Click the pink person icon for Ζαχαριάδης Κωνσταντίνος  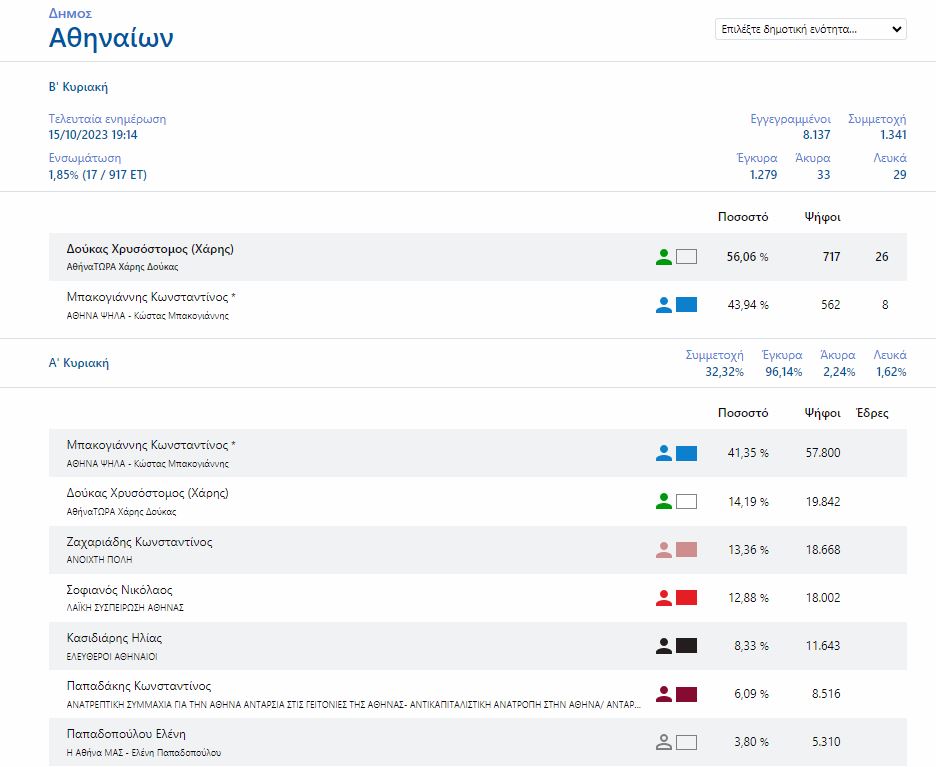663,550
